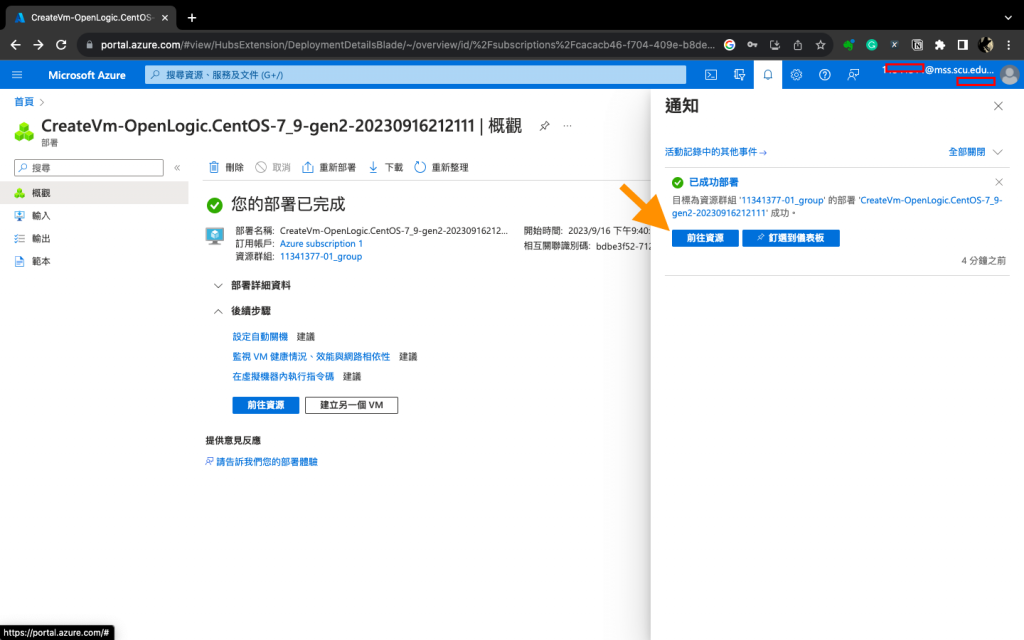Click the Grammarly extension icon

871,45
